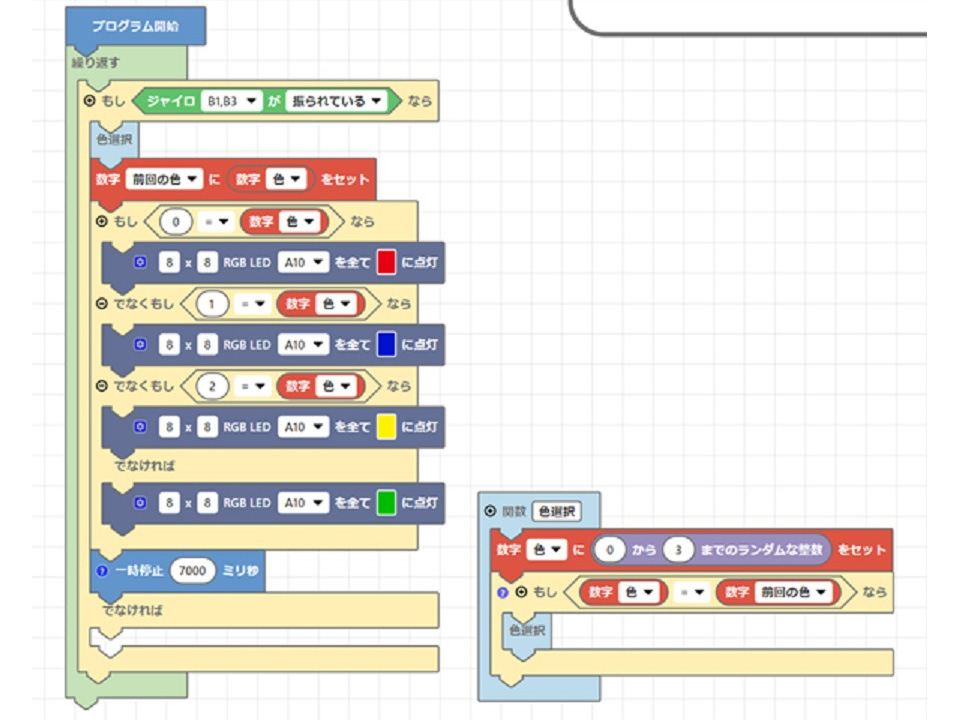960x720 pixels.
Task: Open the 色 variable dropdown in the 2 comparison
Action: click(336, 386)
